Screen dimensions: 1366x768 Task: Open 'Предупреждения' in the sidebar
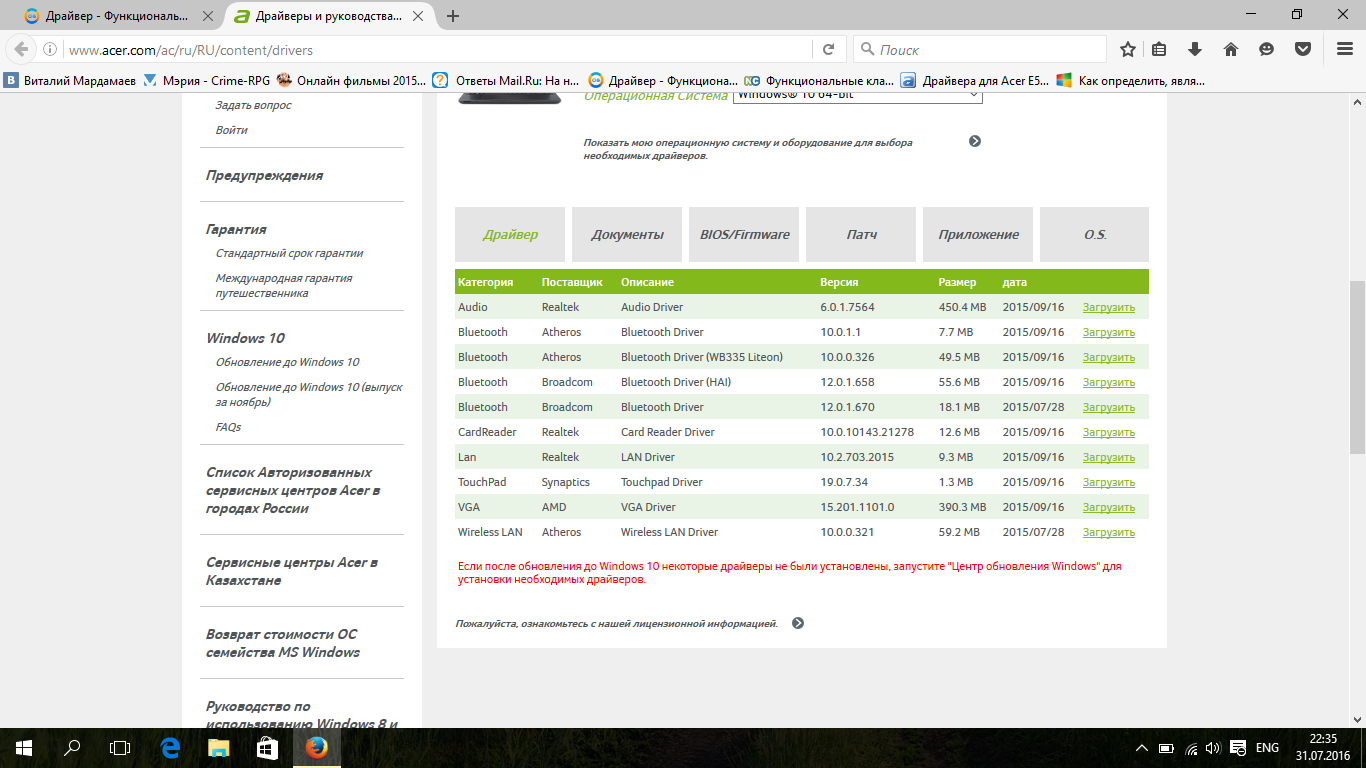264,175
